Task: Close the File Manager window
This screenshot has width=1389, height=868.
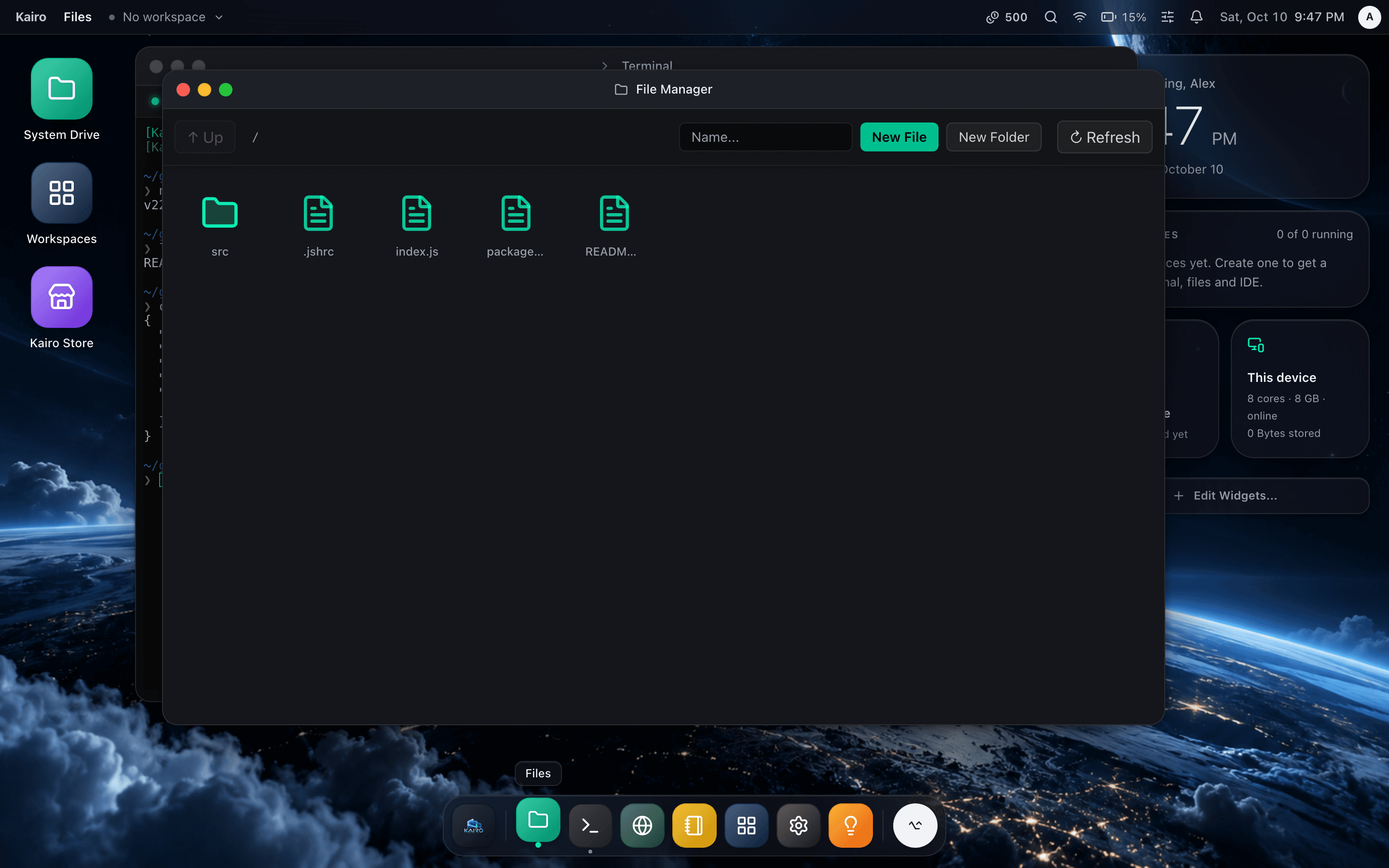Action: [x=183, y=90]
